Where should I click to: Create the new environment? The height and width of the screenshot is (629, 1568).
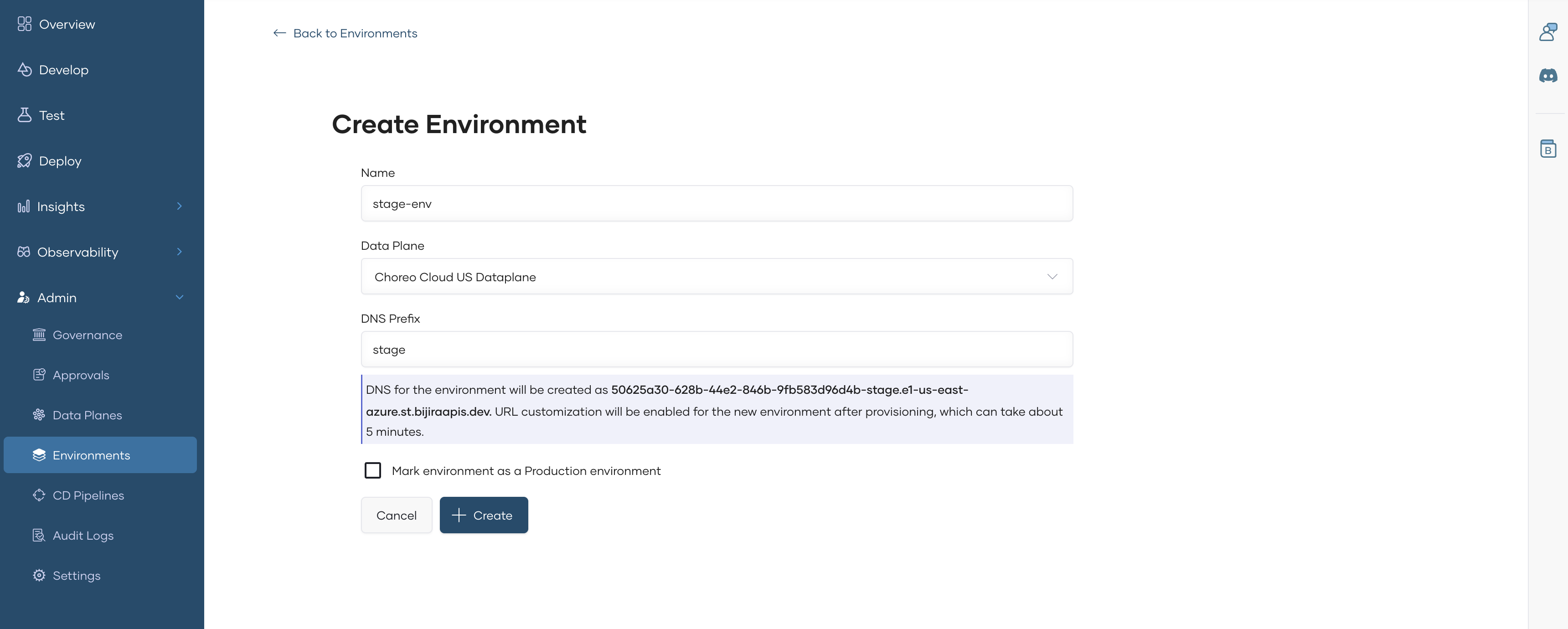(483, 515)
